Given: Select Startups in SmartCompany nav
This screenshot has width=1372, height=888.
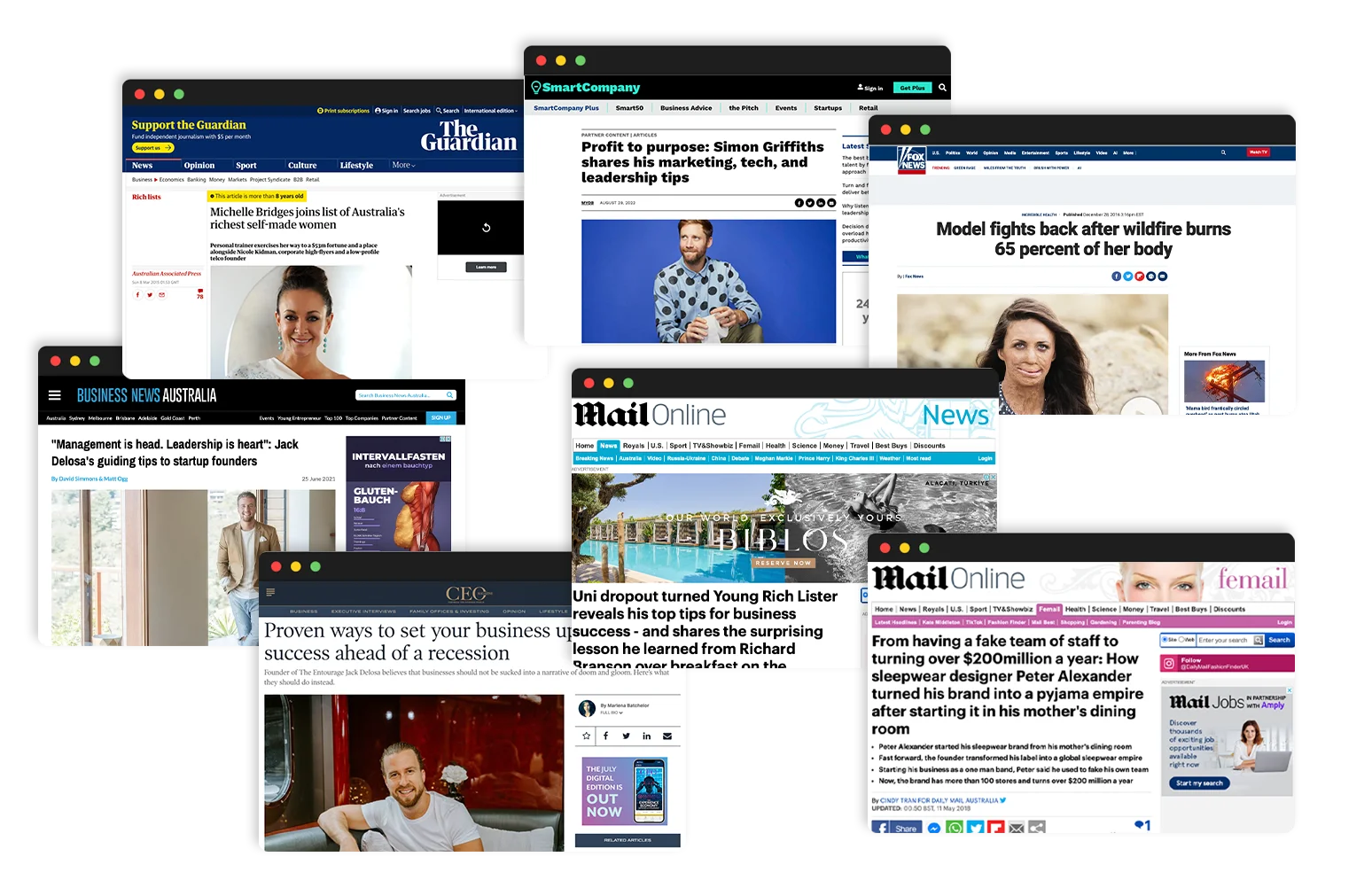Looking at the screenshot, I should [828, 108].
